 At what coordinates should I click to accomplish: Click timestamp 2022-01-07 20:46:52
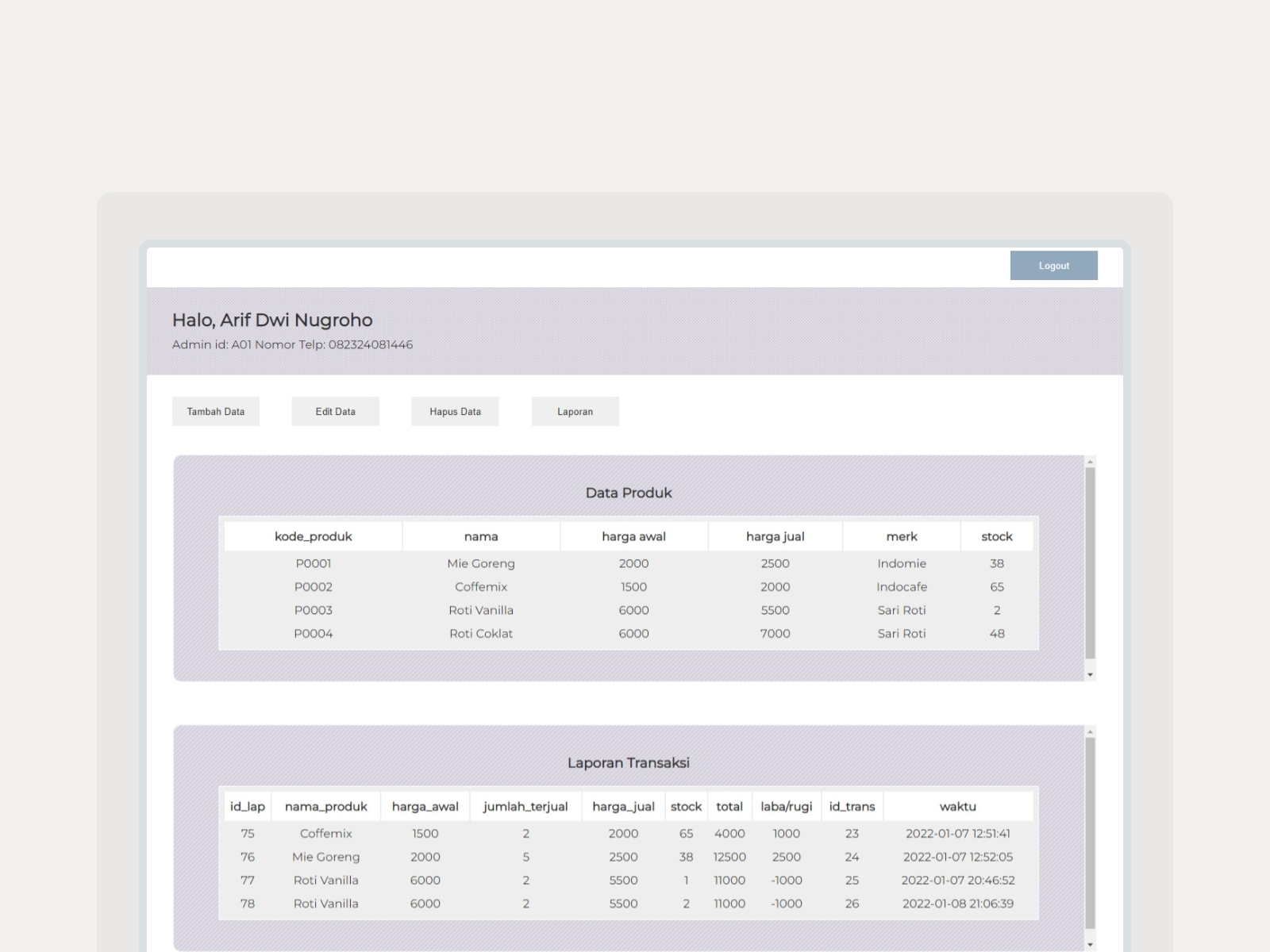[x=958, y=880]
